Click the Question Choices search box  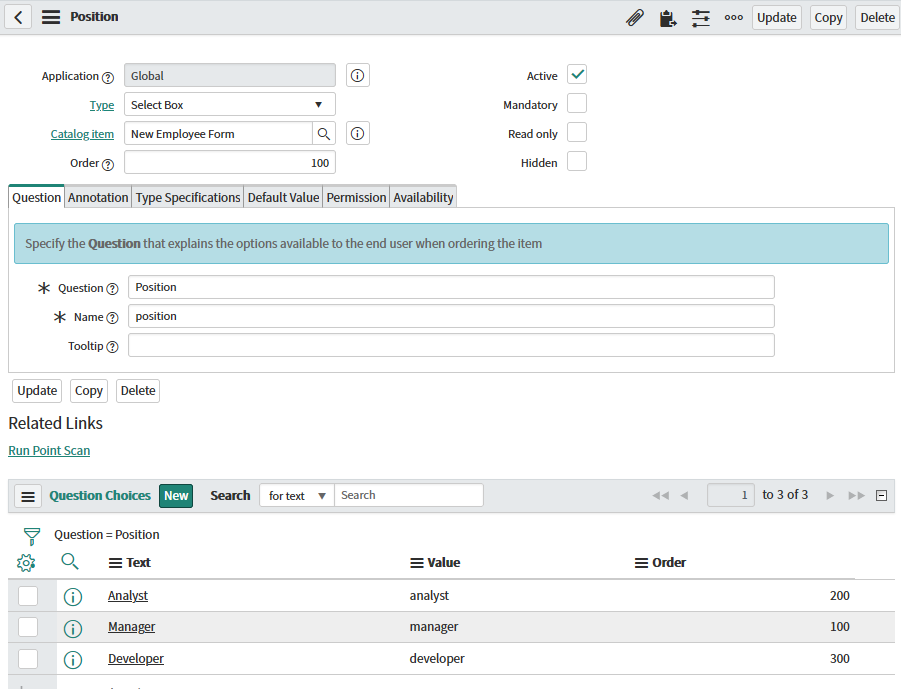point(409,495)
